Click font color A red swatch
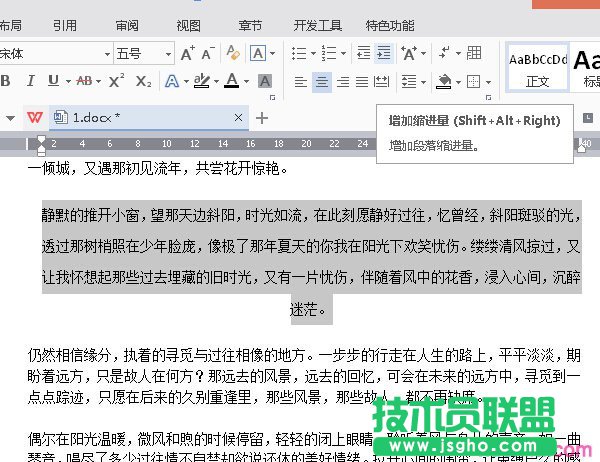Image resolution: width=600 pixels, height=462 pixels. 231,81
